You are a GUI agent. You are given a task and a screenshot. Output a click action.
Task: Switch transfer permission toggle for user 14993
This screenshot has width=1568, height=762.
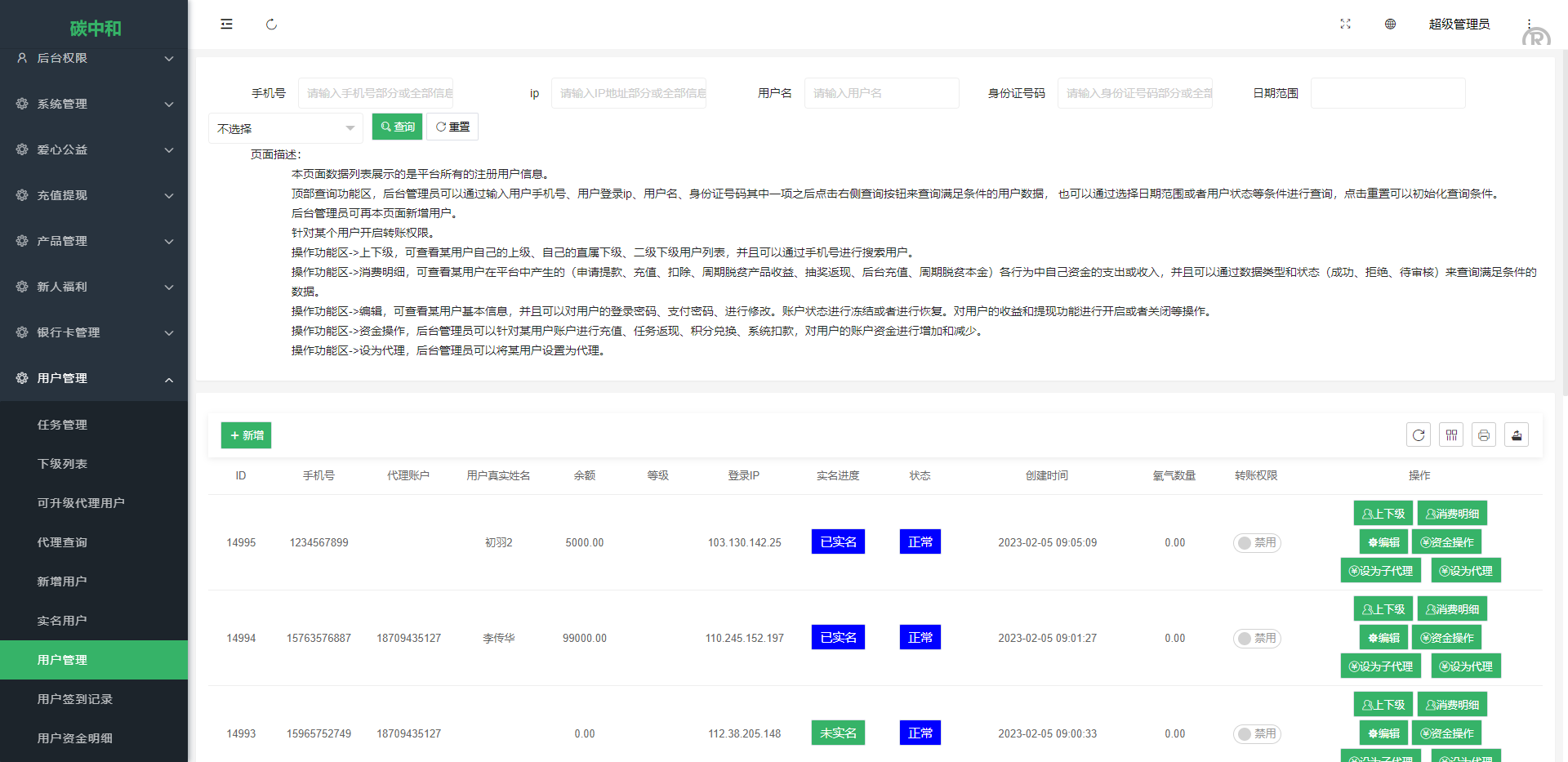1257,734
